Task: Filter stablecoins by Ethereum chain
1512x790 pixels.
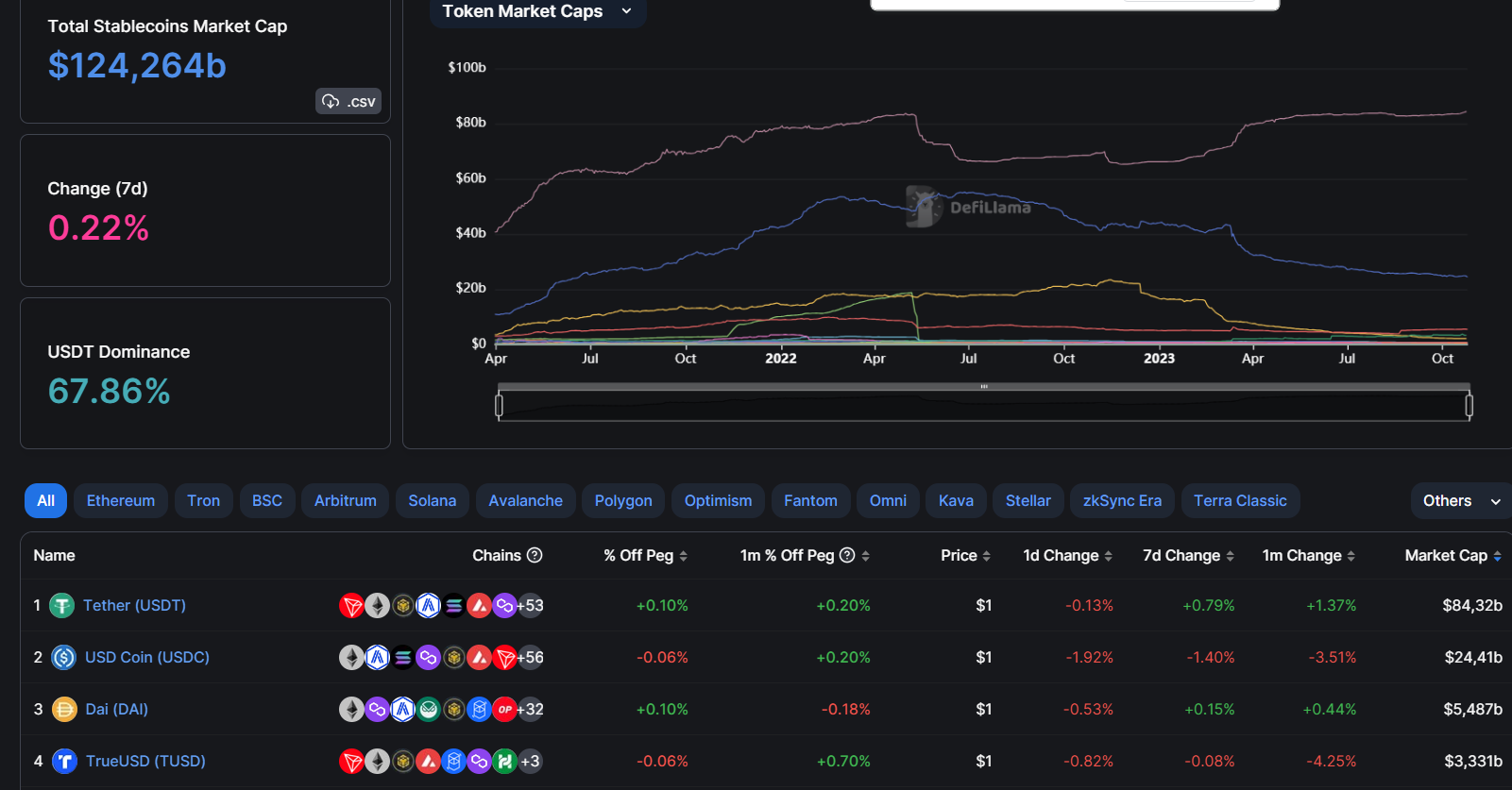Action: [x=121, y=501]
